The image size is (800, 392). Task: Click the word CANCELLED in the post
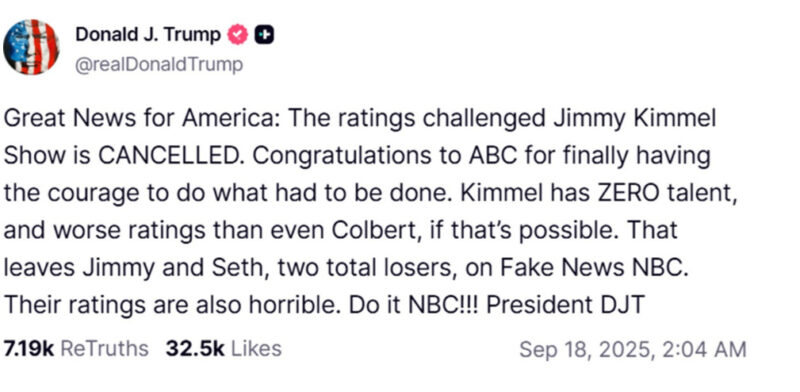167,156
